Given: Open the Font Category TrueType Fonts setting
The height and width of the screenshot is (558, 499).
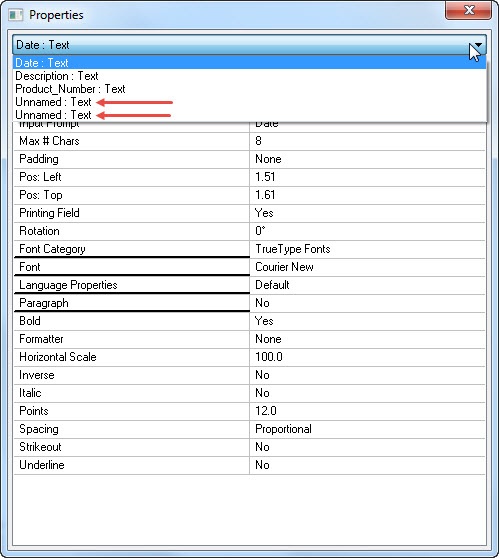Looking at the screenshot, I should coord(367,249).
